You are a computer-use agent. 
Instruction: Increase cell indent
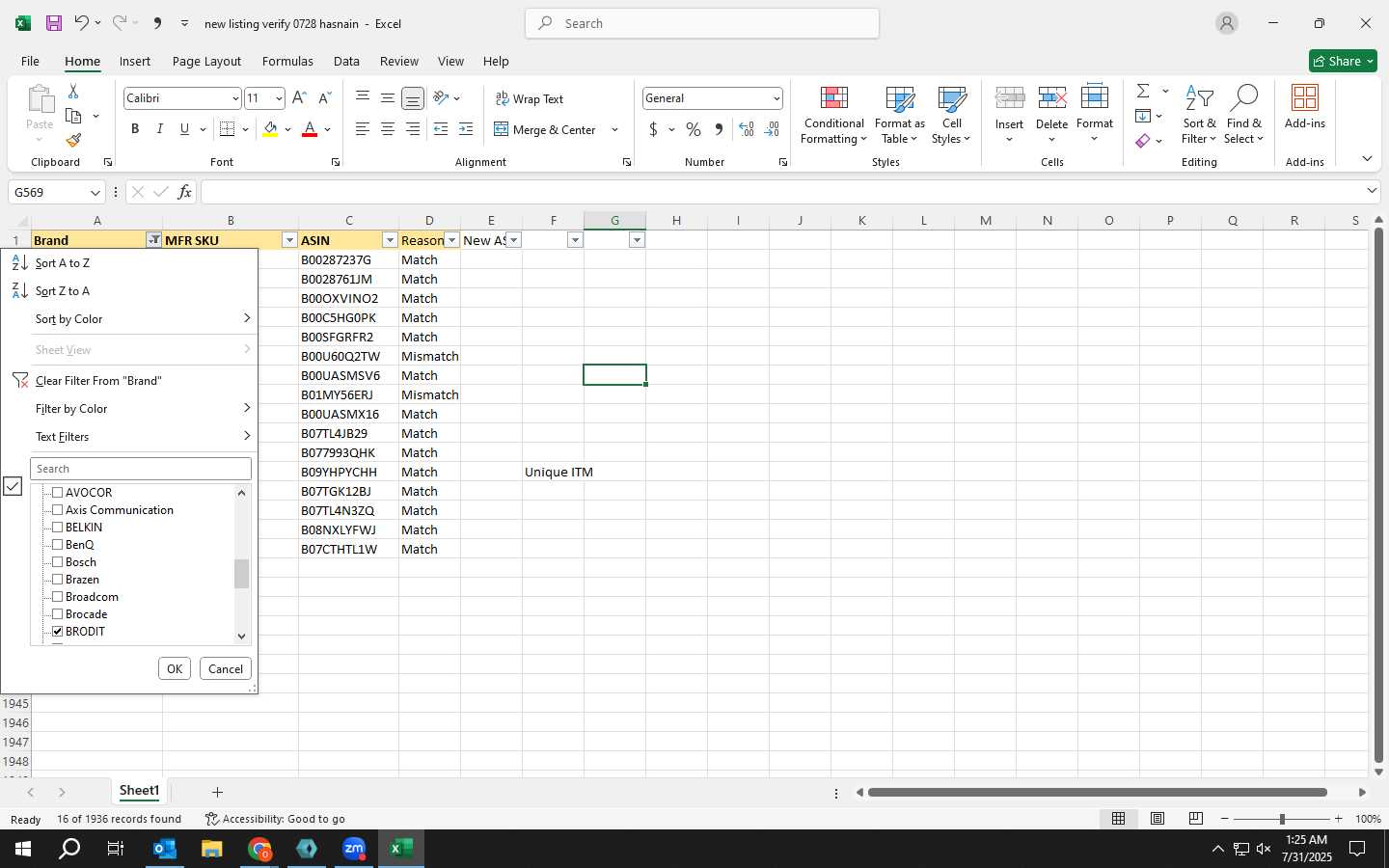(466, 129)
